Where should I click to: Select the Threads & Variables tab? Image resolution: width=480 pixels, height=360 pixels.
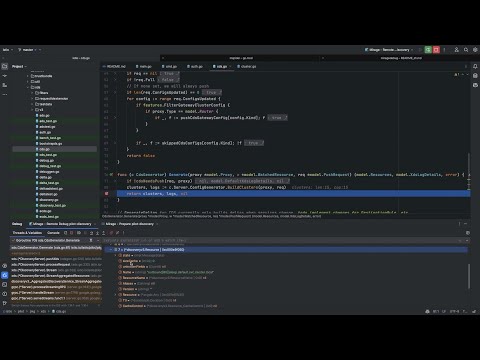click(x=27, y=233)
